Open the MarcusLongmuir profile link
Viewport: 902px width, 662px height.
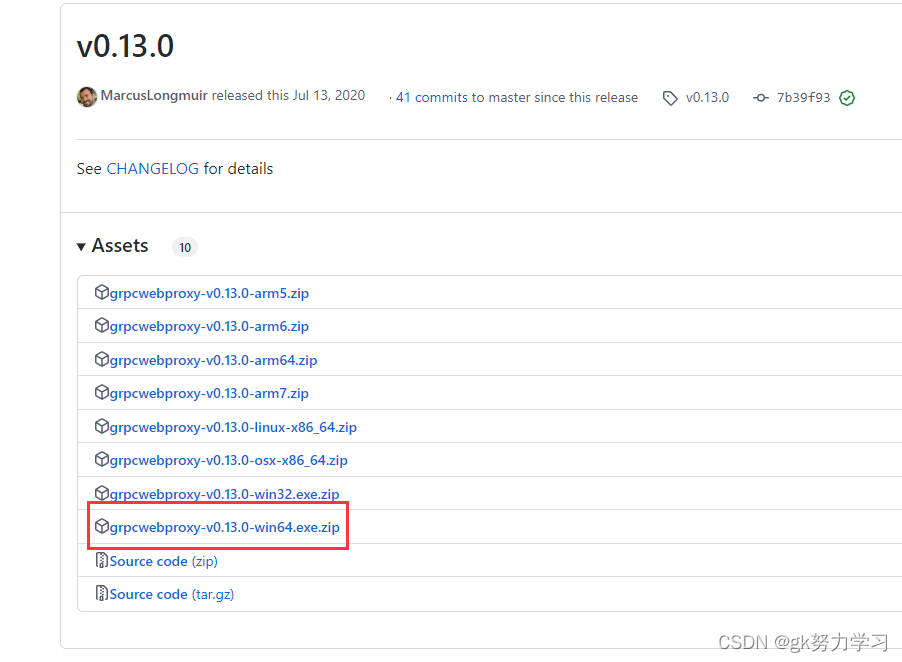pos(154,95)
